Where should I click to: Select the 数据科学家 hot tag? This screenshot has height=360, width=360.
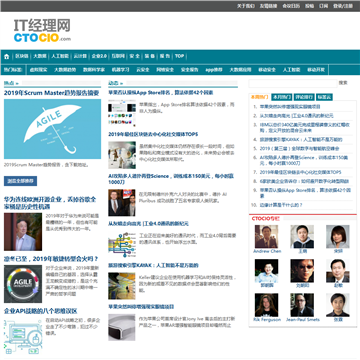(x=94, y=70)
